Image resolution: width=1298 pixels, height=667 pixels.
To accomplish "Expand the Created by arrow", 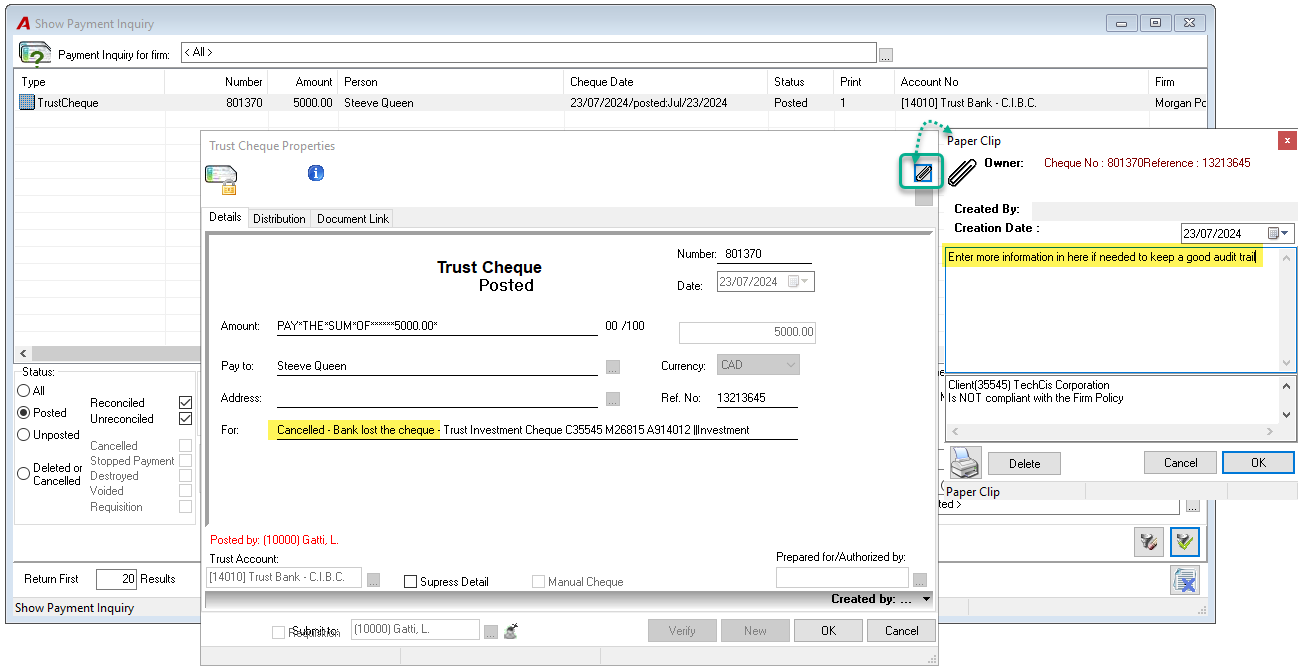I will click(926, 600).
